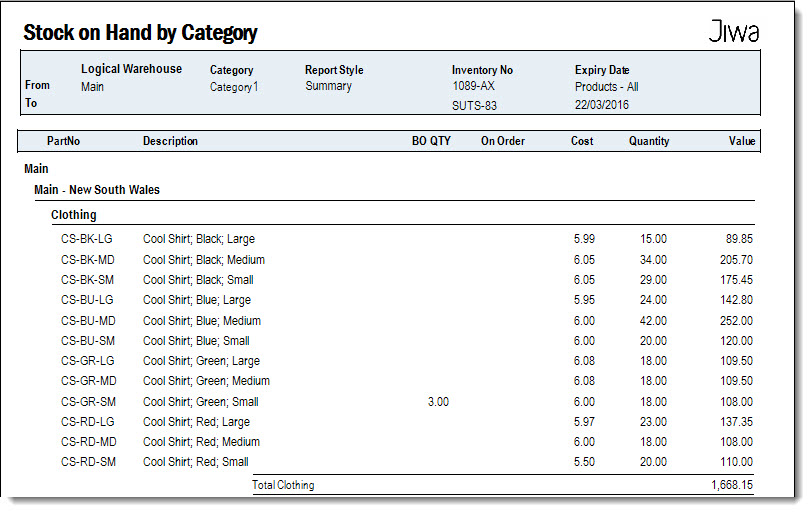Select the 'Main - New South Wales' group heading
The image size is (810, 512).
(97, 190)
